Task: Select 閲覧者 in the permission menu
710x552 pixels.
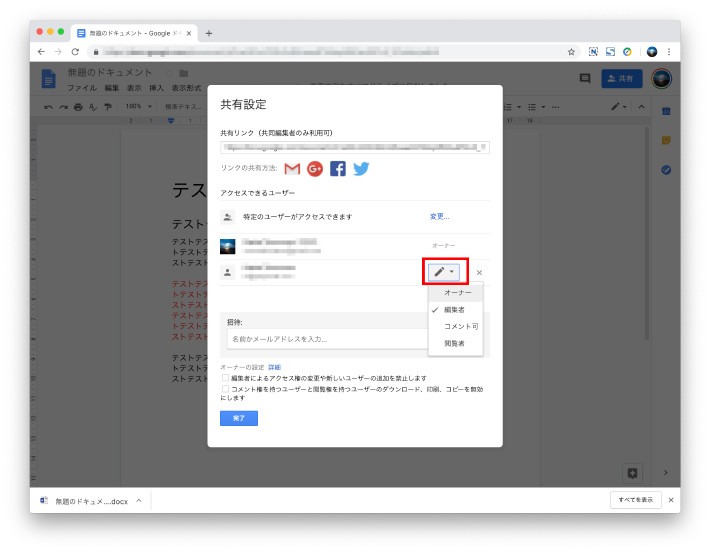Action: click(x=456, y=343)
